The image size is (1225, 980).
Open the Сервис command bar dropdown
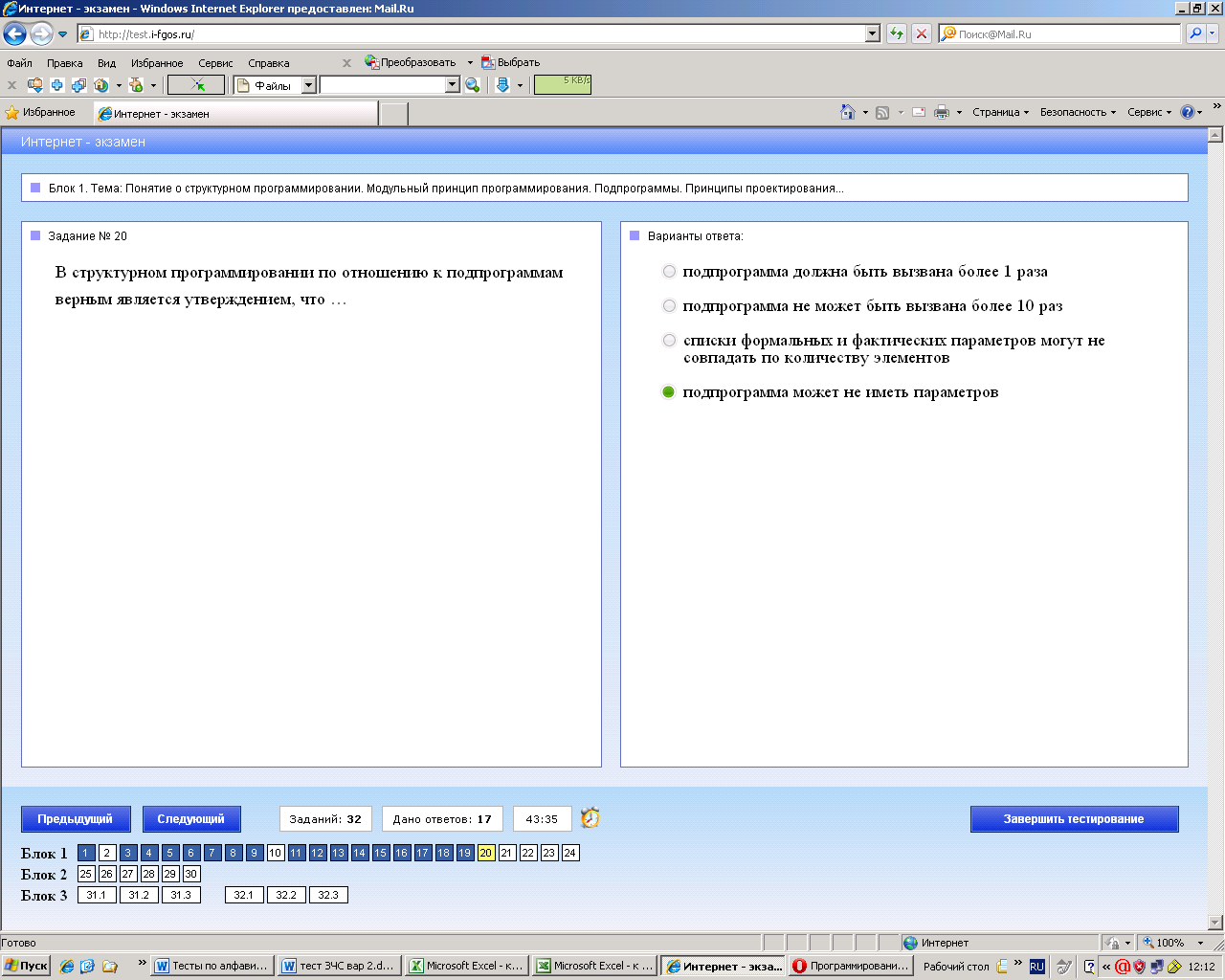(x=1149, y=112)
